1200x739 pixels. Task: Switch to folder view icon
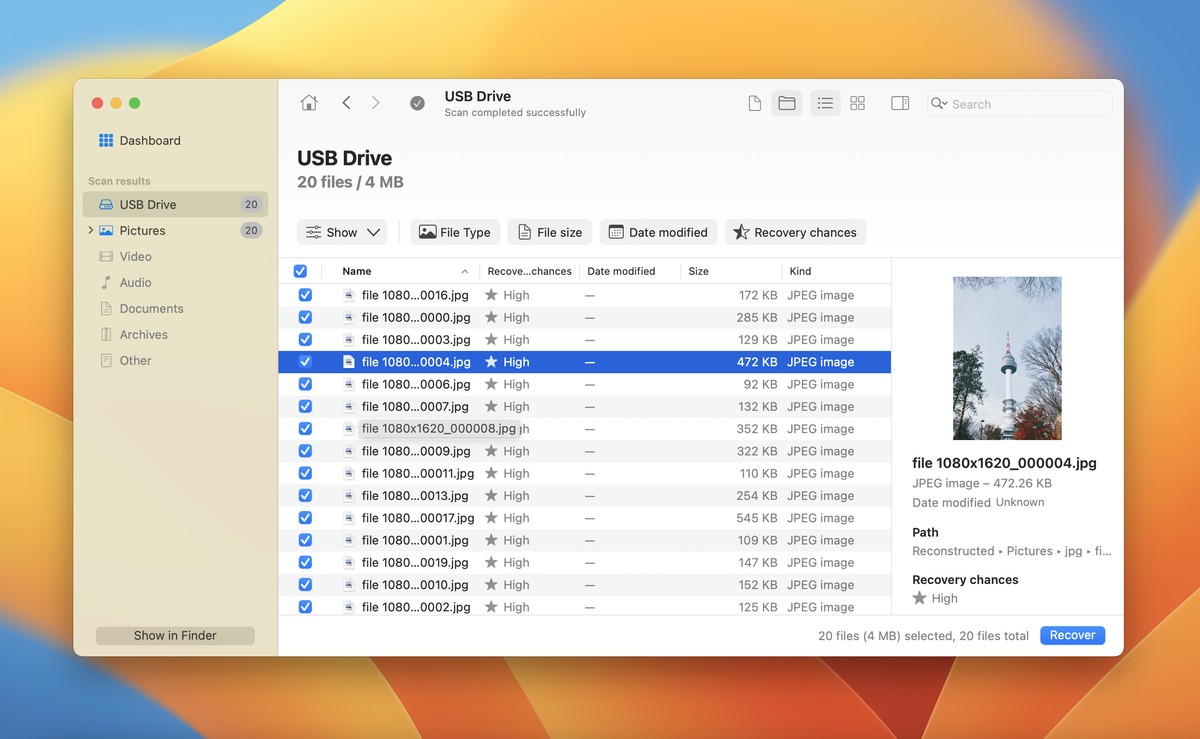click(787, 103)
